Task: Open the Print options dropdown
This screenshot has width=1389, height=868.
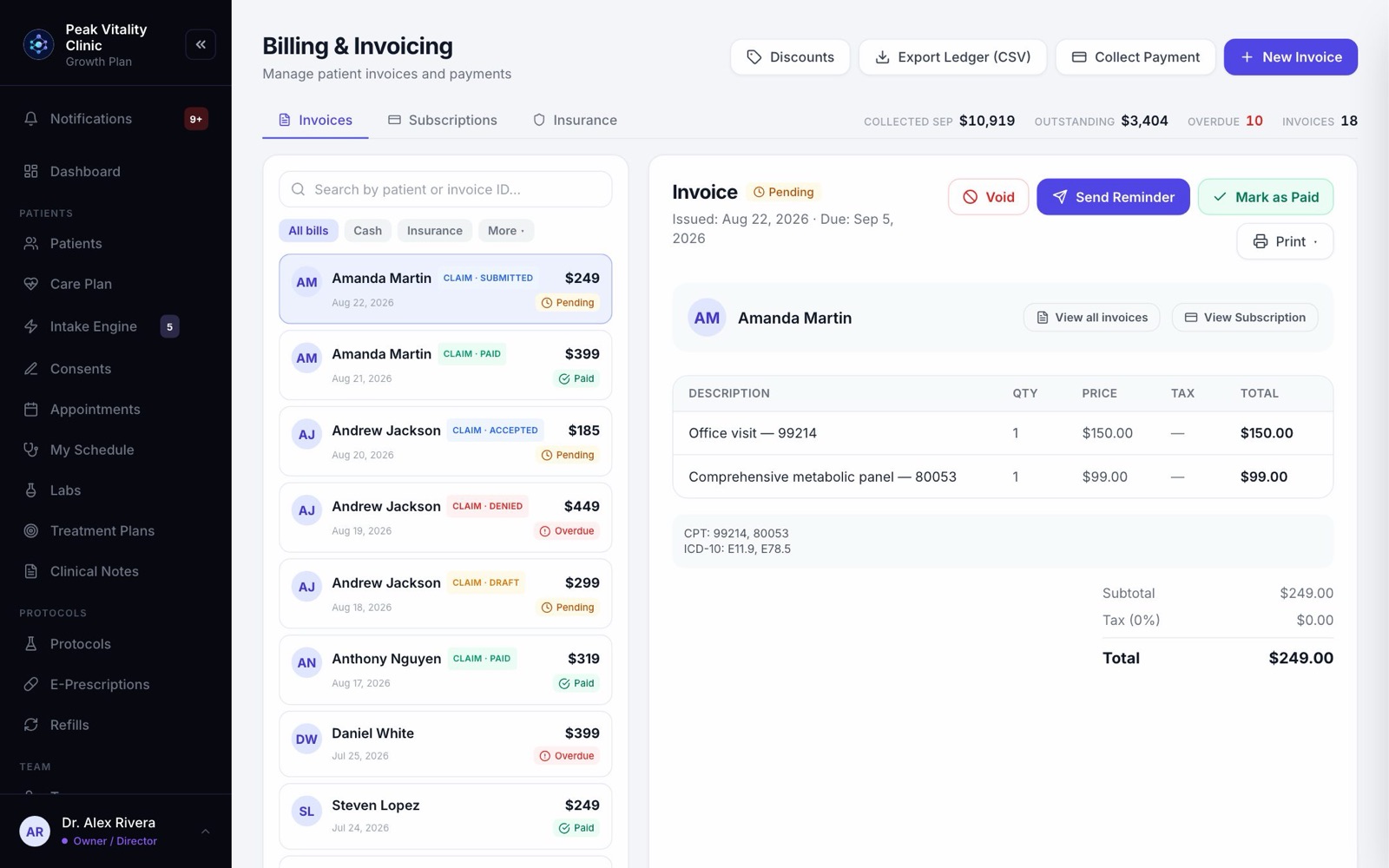Action: pos(1285,241)
